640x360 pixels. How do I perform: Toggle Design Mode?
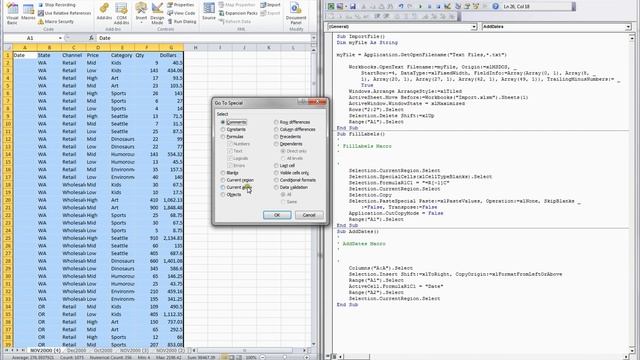[x=157, y=13]
